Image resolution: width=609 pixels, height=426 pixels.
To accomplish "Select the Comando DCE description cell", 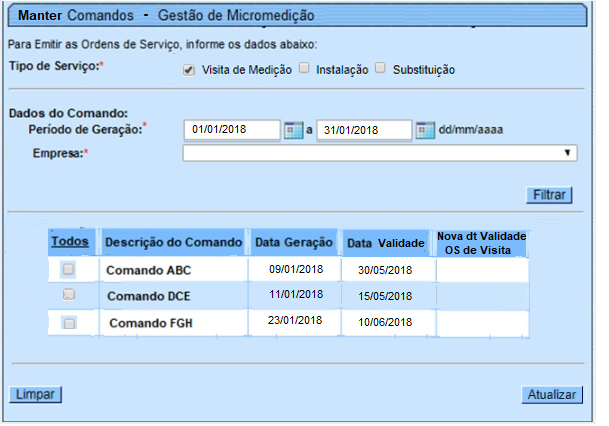I will tap(173, 296).
